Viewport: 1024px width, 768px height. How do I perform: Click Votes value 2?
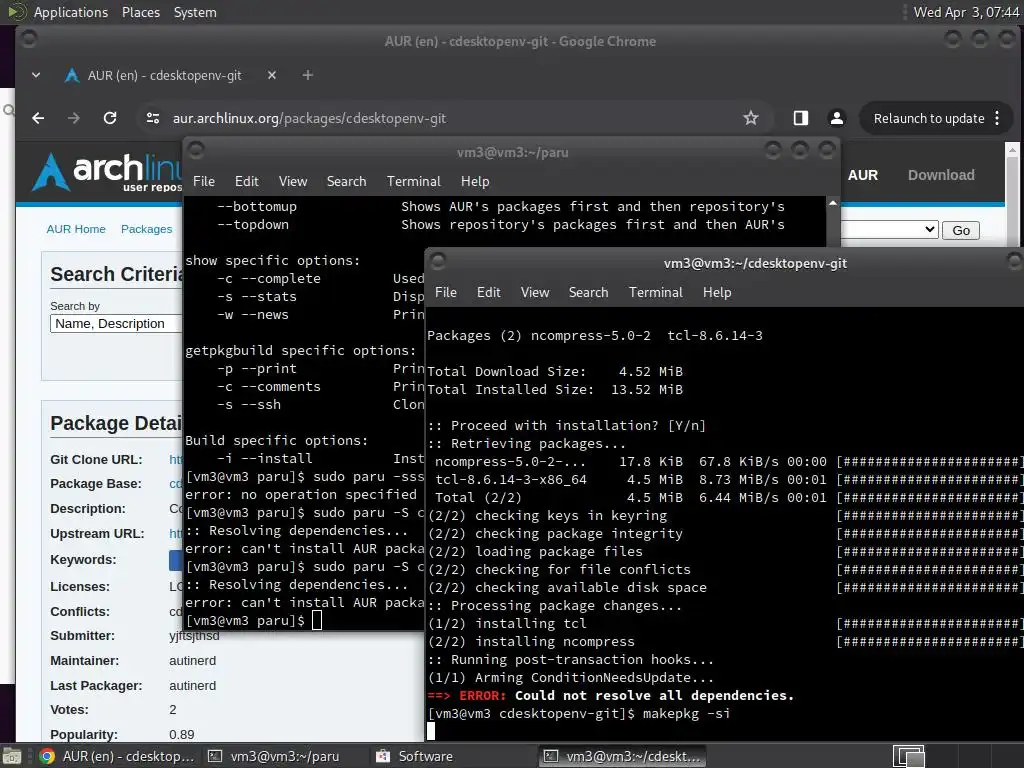[x=172, y=710]
